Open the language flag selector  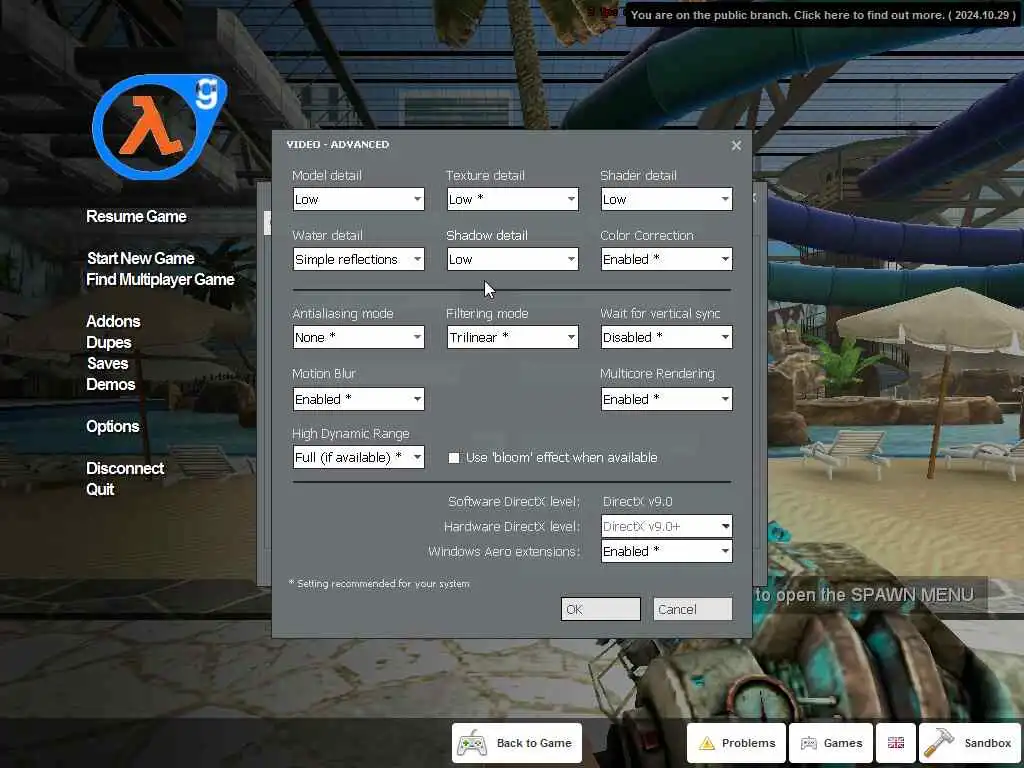895,743
